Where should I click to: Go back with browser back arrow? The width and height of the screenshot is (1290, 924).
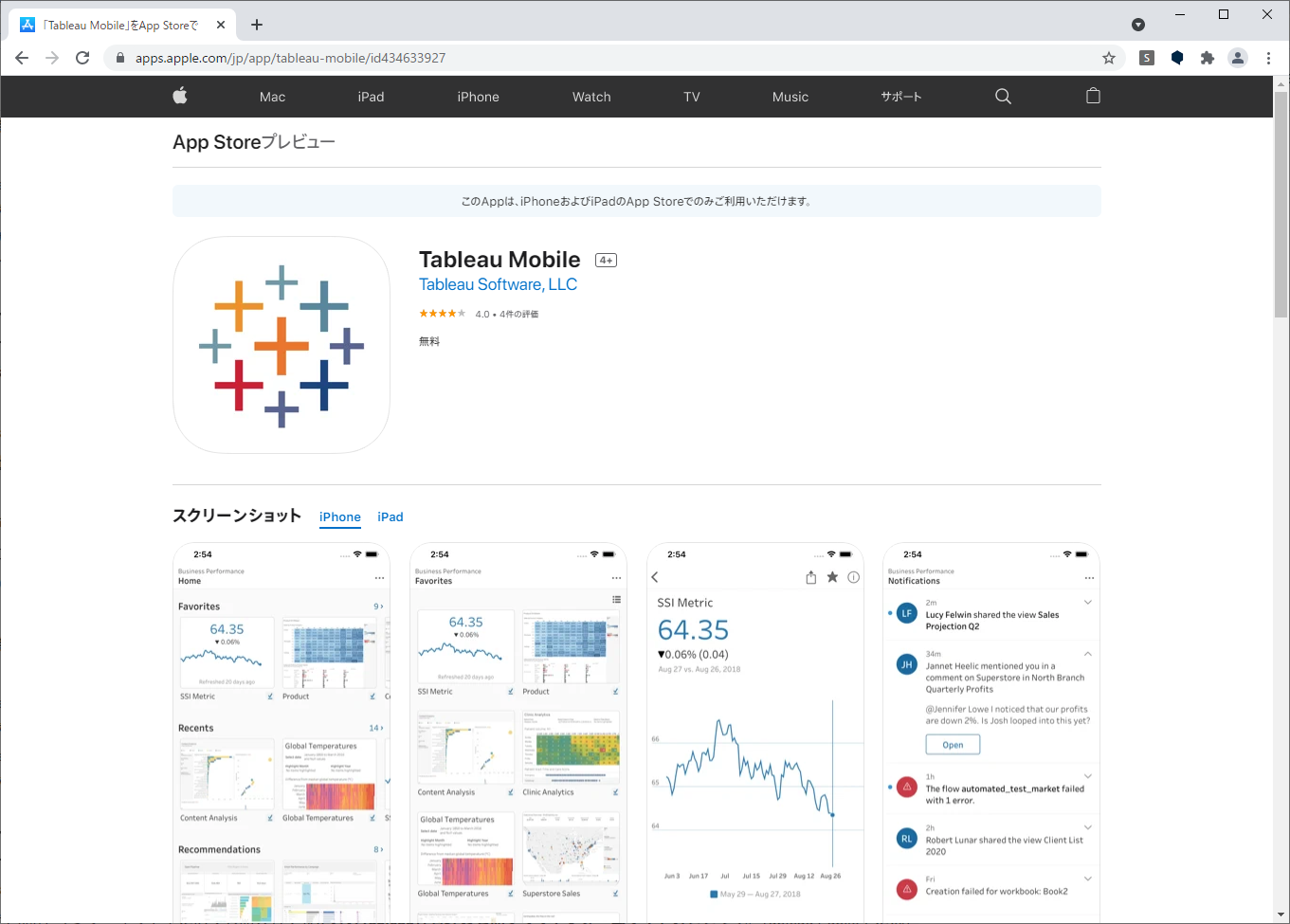coord(22,58)
